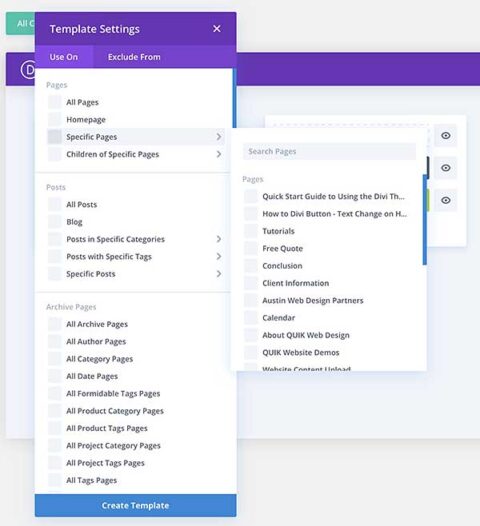Screen dimensions: 480x526
Task: Select the Free Quote page checkbox
Action: coord(251,249)
